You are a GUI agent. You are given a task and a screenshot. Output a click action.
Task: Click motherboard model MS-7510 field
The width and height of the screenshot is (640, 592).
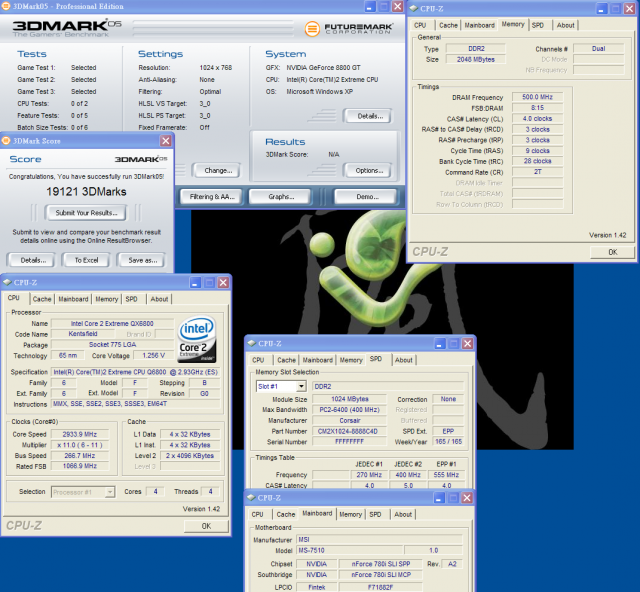coord(349,550)
